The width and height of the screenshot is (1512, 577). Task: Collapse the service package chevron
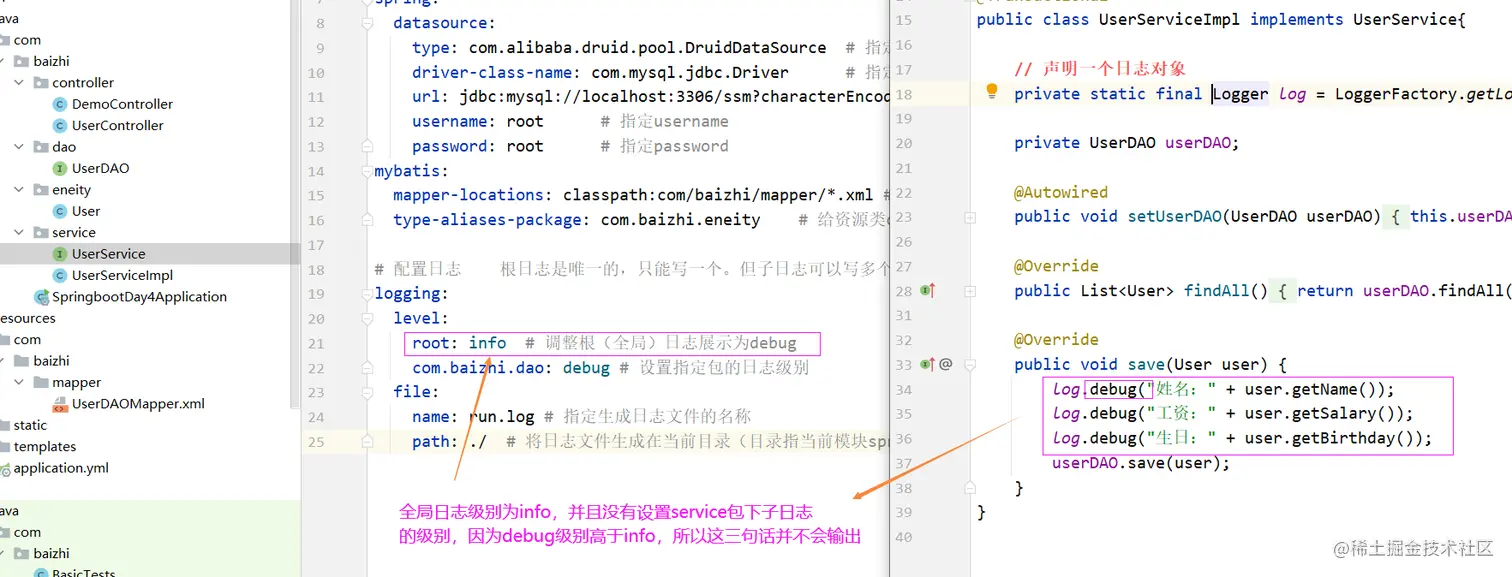click(19, 232)
